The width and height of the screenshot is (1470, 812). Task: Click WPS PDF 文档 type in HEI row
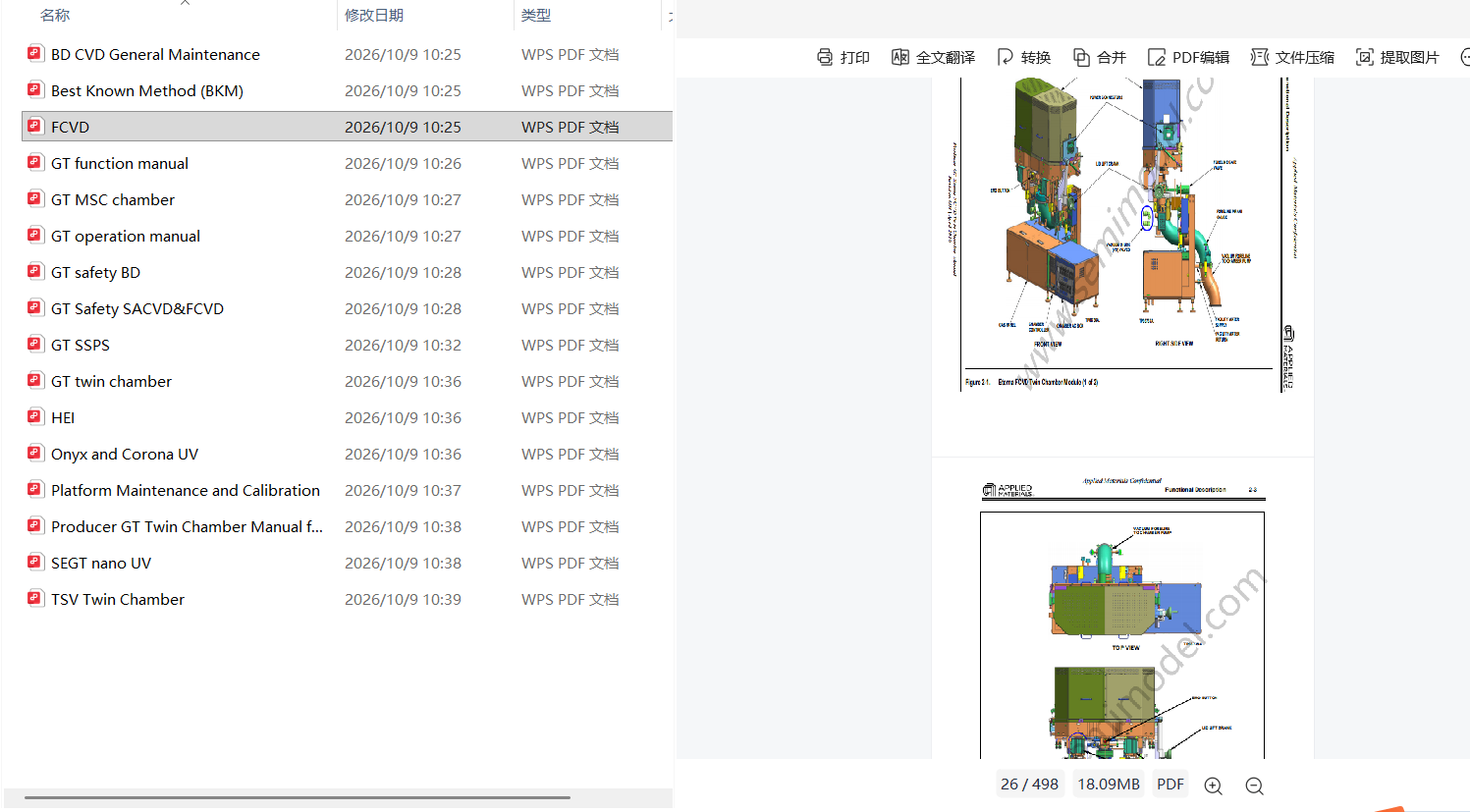(x=570, y=417)
